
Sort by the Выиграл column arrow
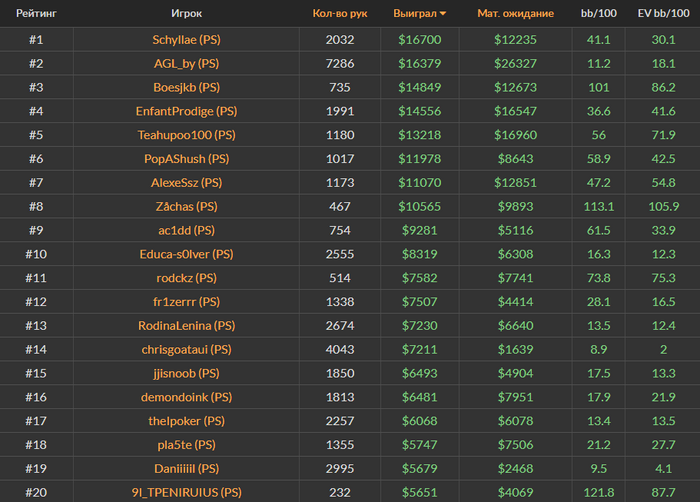point(443,14)
